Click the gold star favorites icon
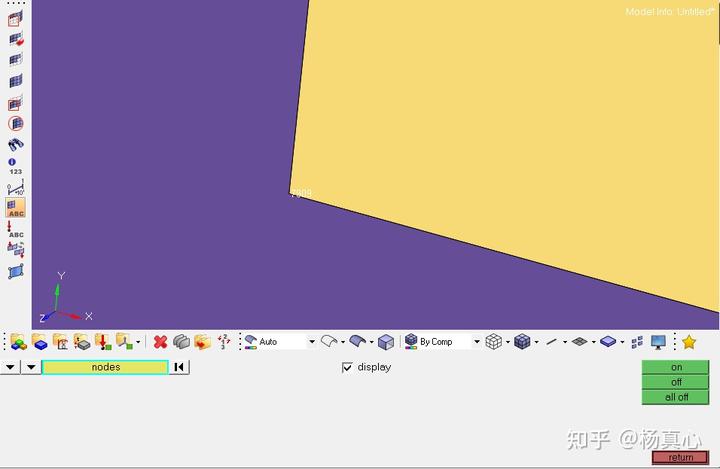720x469 pixels. pos(689,342)
